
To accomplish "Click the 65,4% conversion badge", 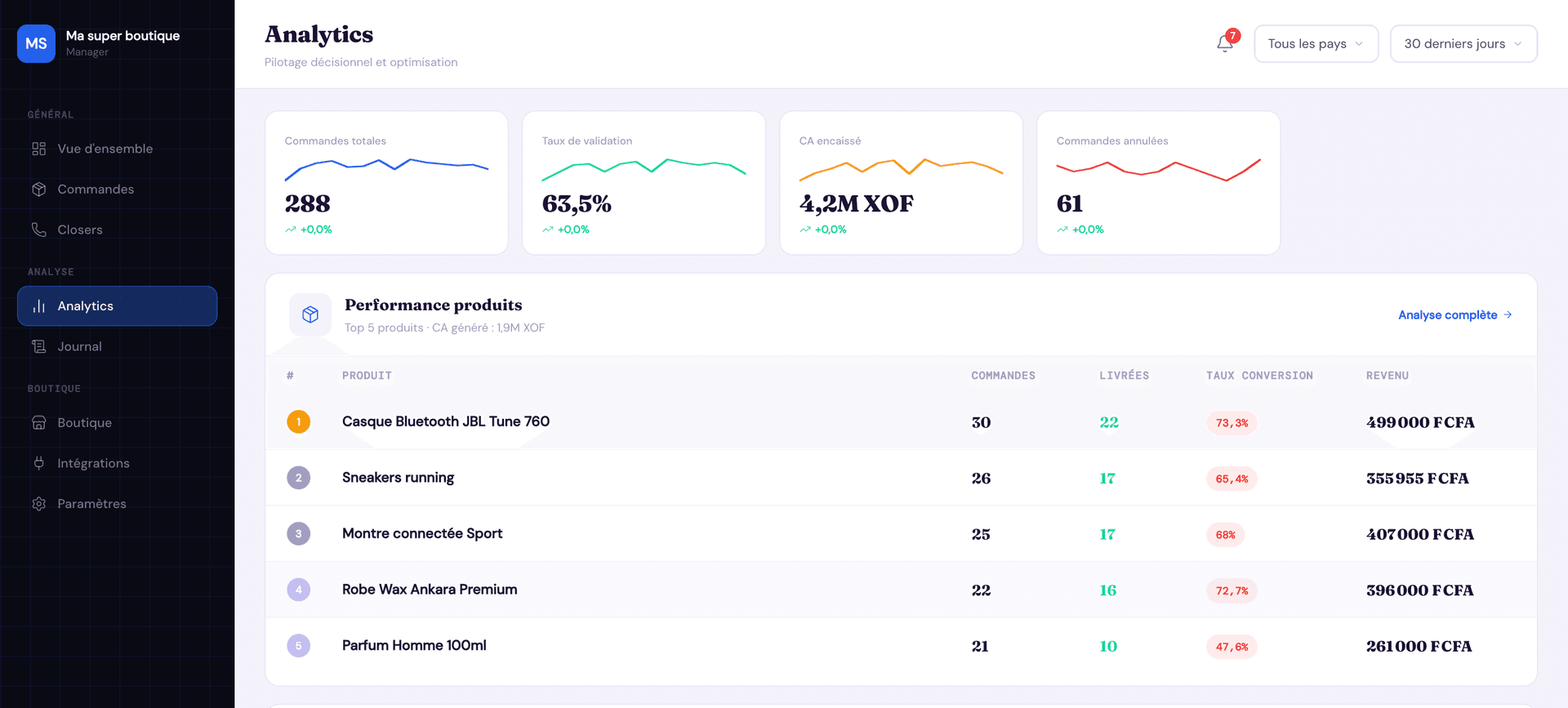I will pyautogui.click(x=1232, y=479).
